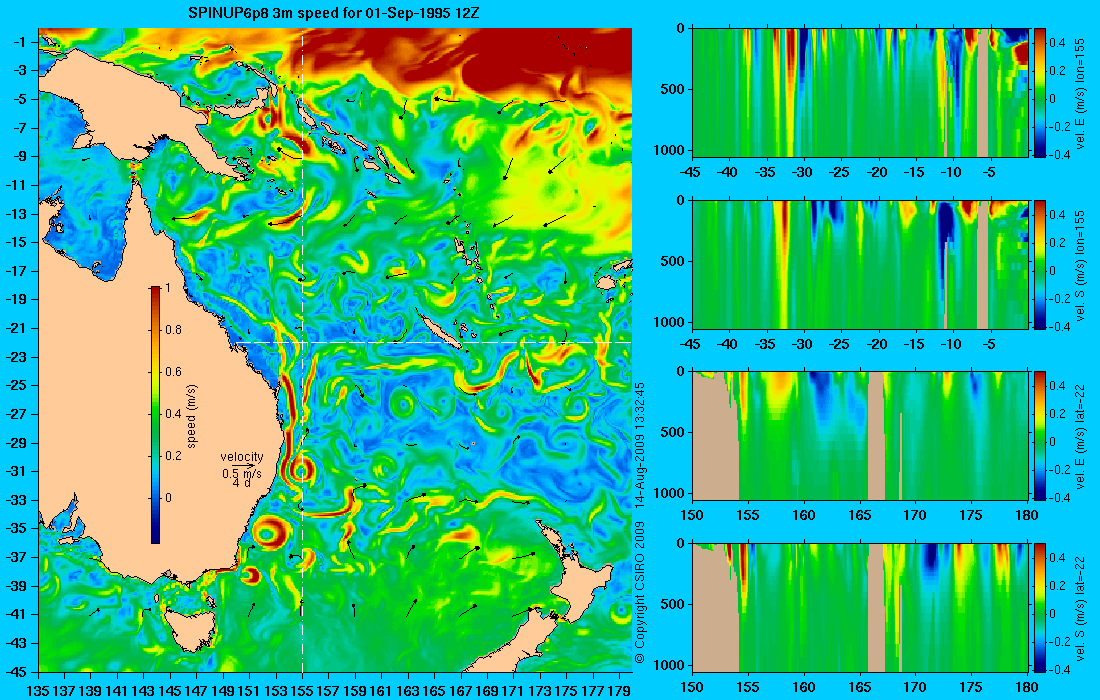Open the 'vel. S lat=-22' section plot
This screenshot has height=700, width=1100.
click(x=860, y=607)
